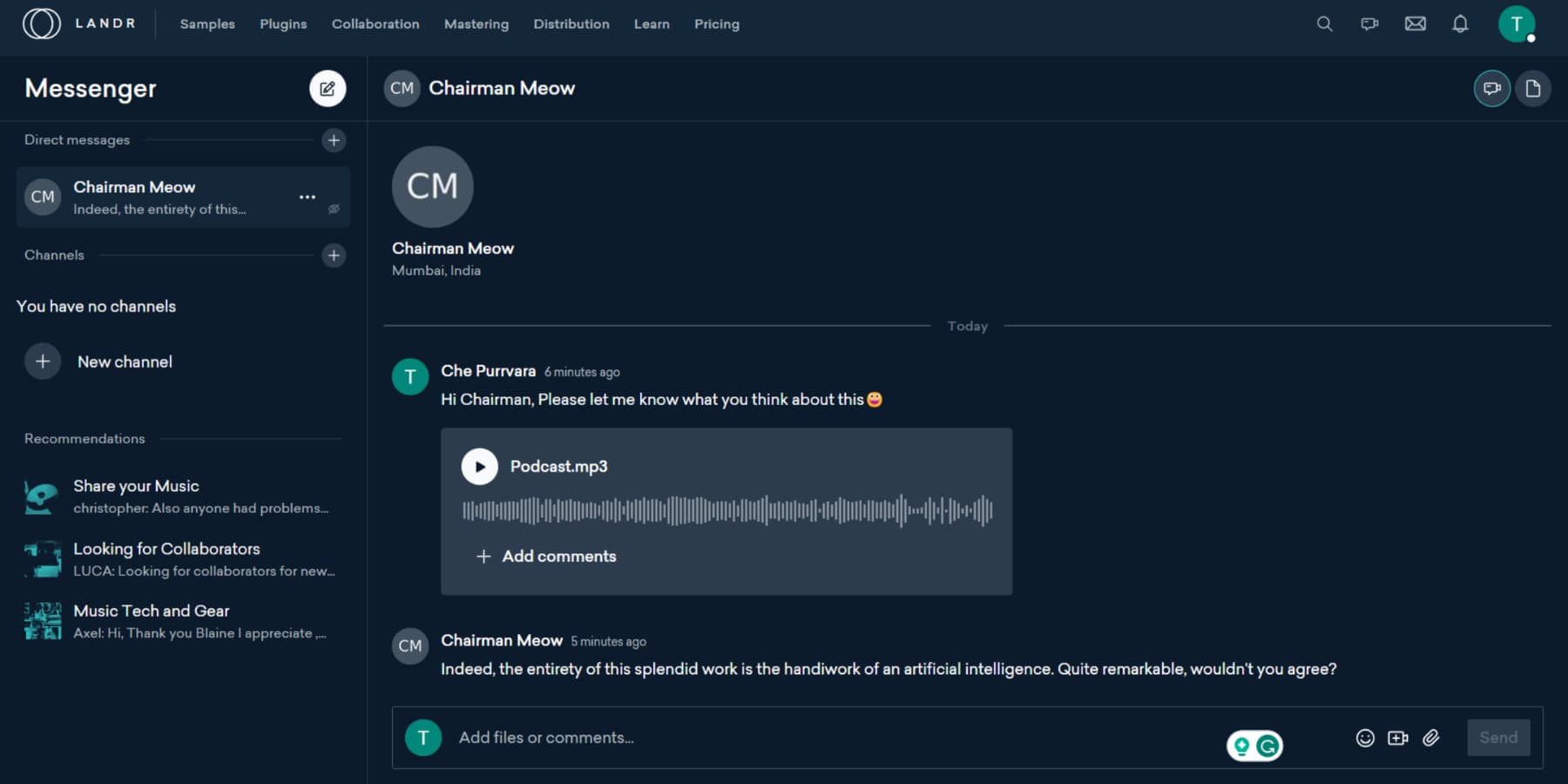Viewport: 1568px width, 784px height.
Task: Open the mail inbox icon
Action: [1415, 24]
